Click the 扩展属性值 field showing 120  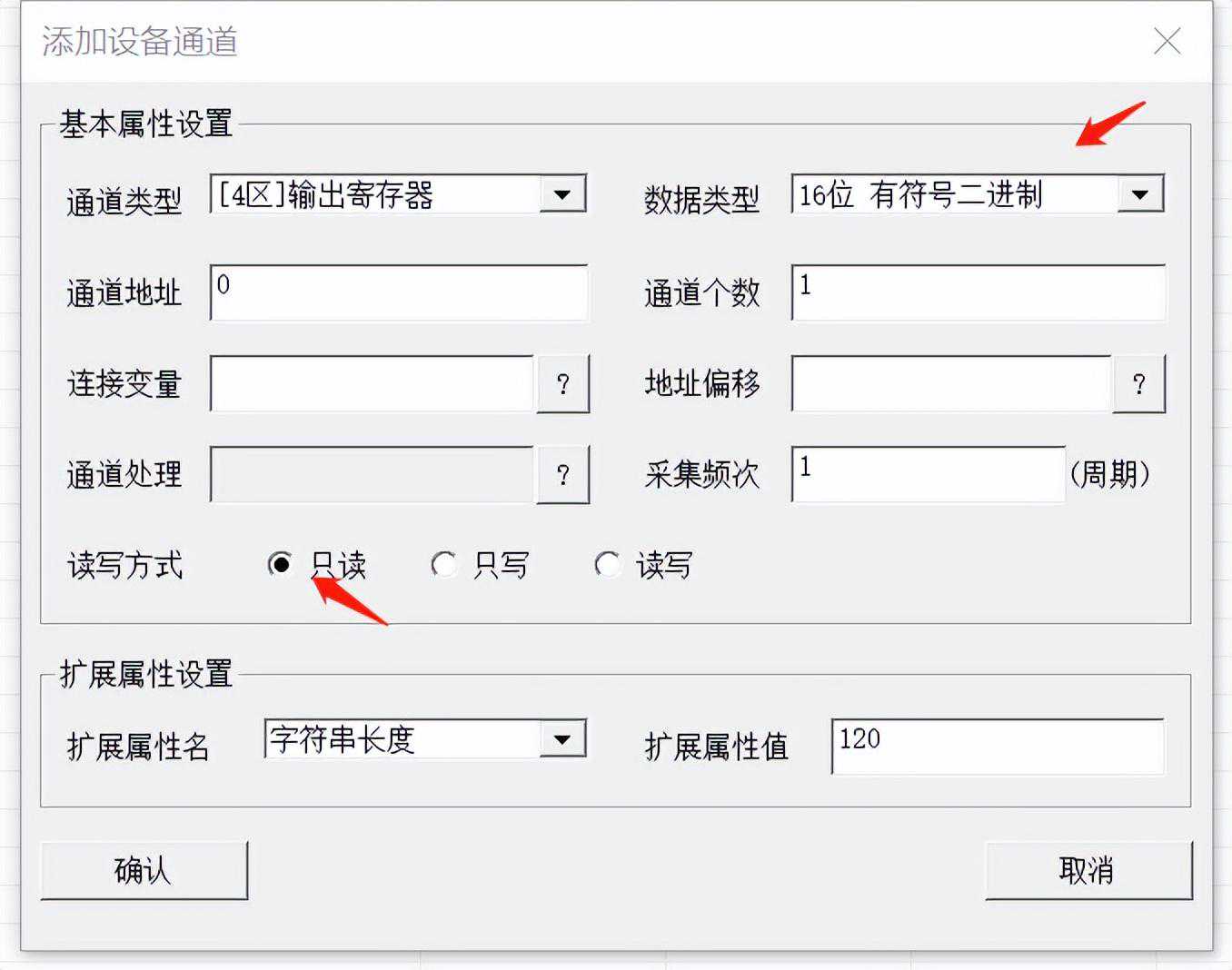[997, 747]
